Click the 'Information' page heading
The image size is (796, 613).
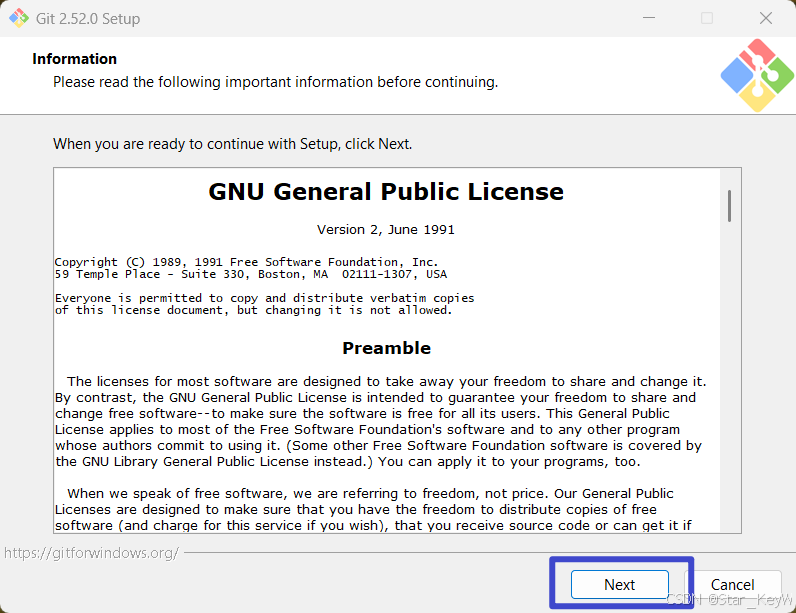[75, 59]
